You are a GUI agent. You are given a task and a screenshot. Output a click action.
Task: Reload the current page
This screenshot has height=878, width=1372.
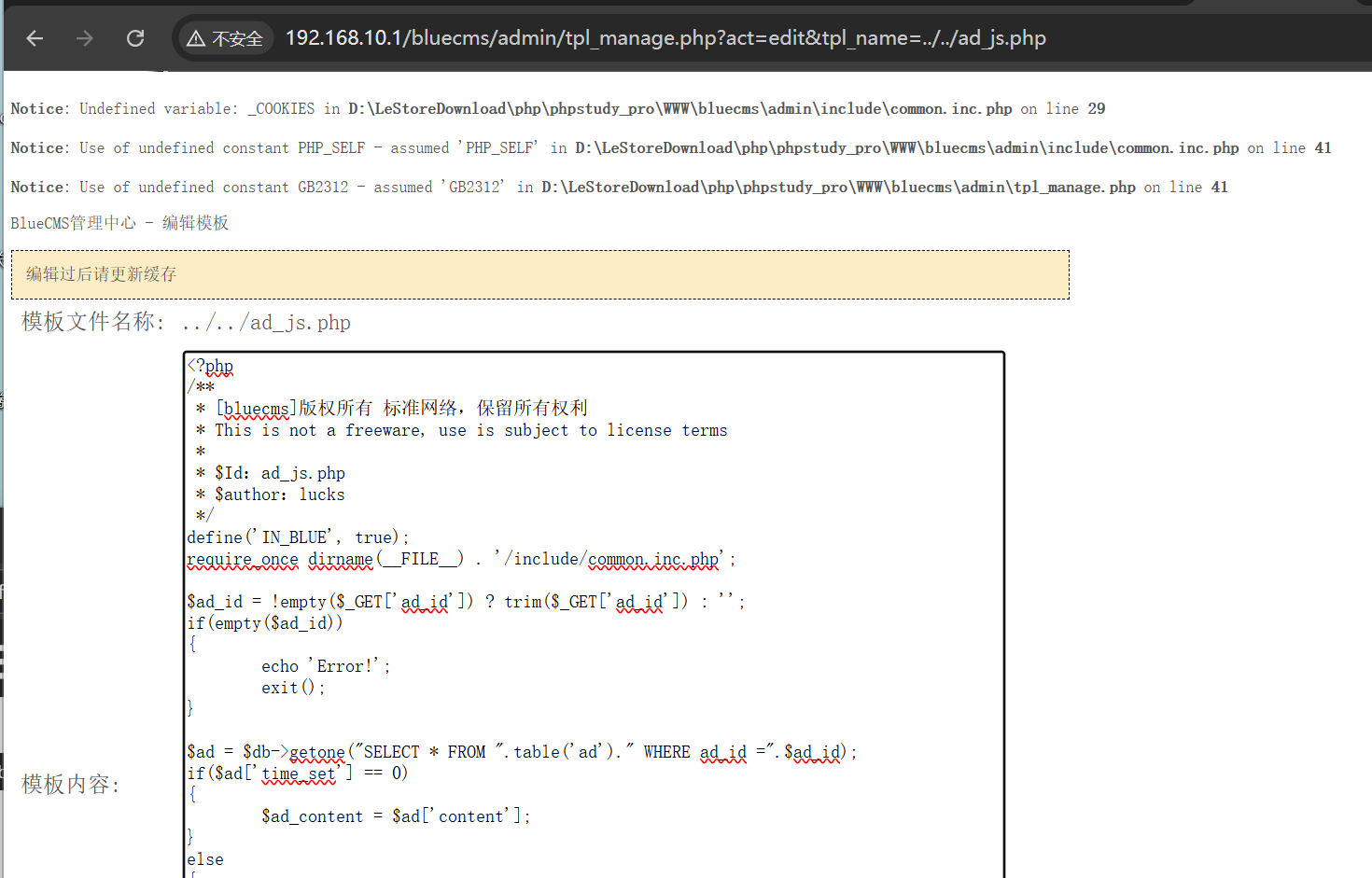(x=135, y=38)
